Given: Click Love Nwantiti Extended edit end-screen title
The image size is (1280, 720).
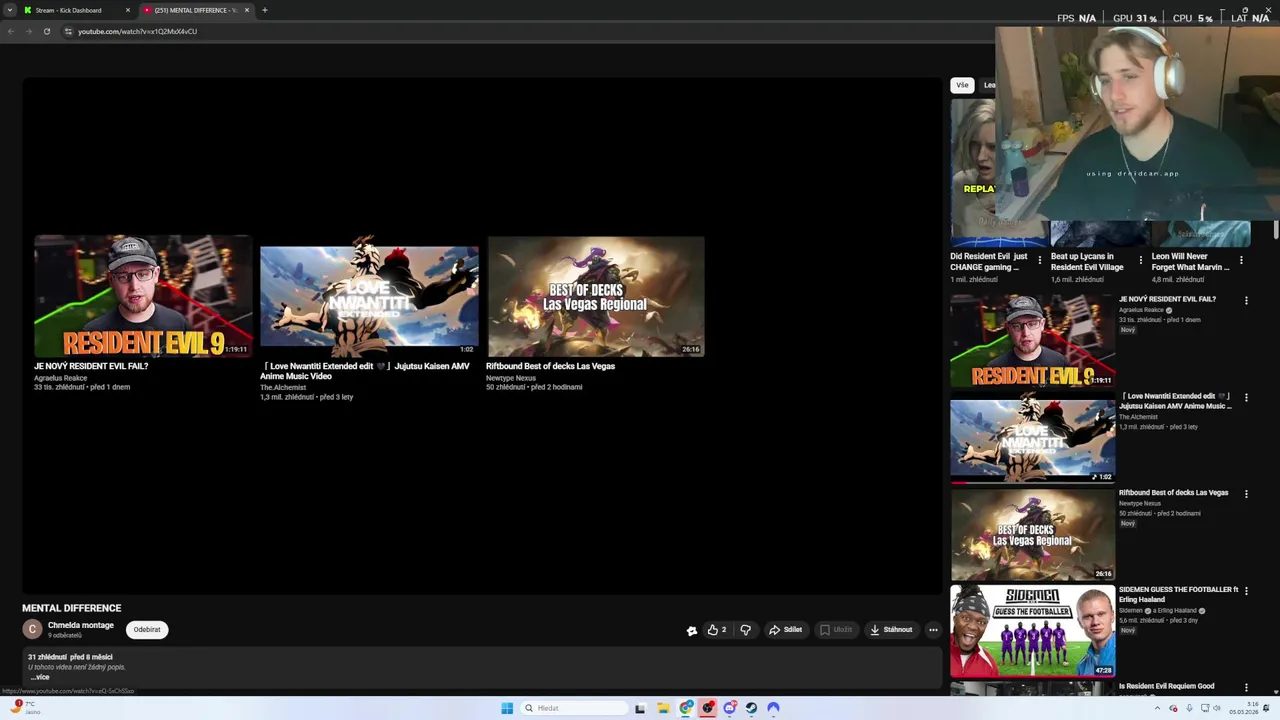Looking at the screenshot, I should [365, 371].
